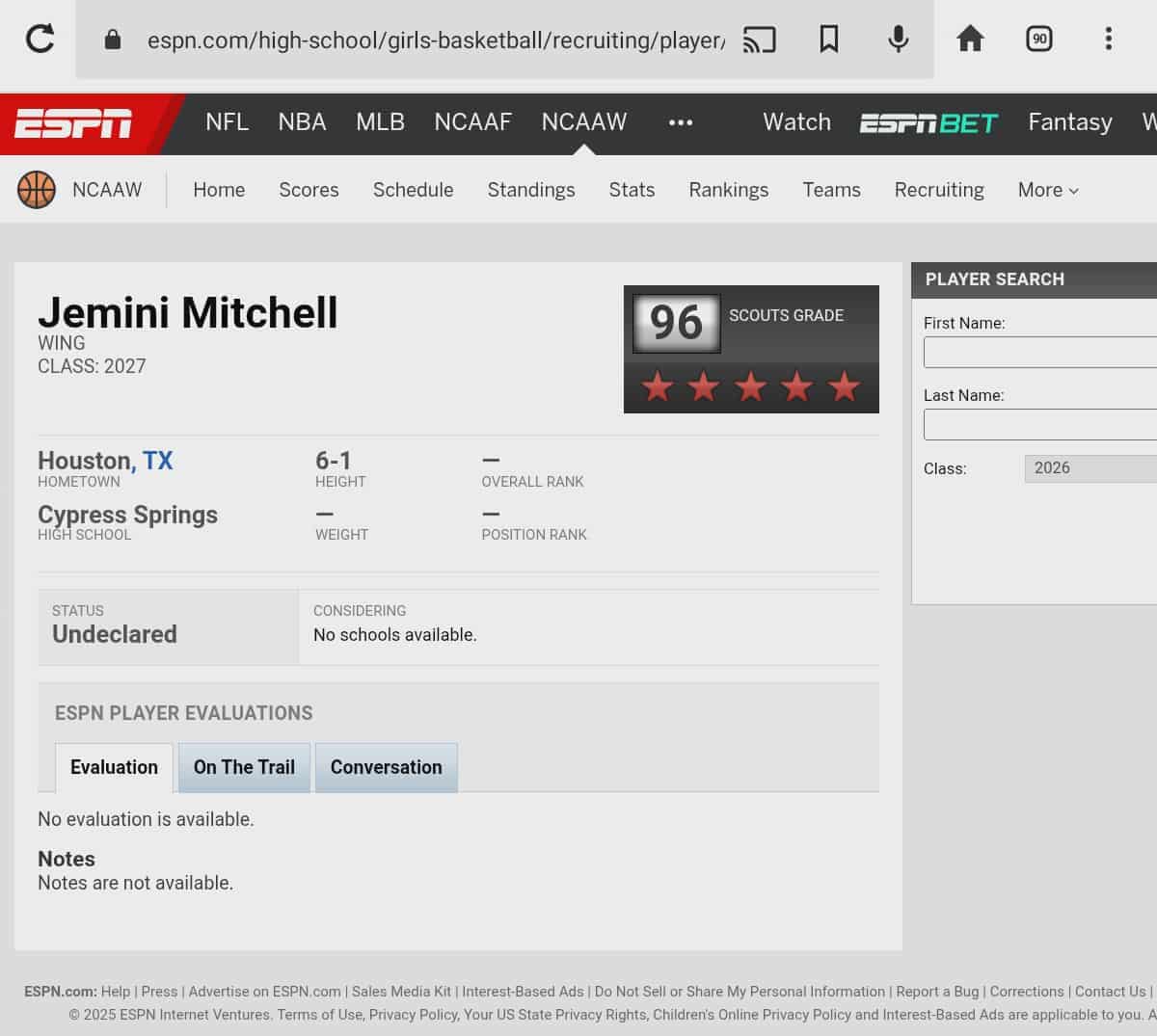1157x1036 pixels.
Task: Click the First Name input field
Action: click(1039, 352)
